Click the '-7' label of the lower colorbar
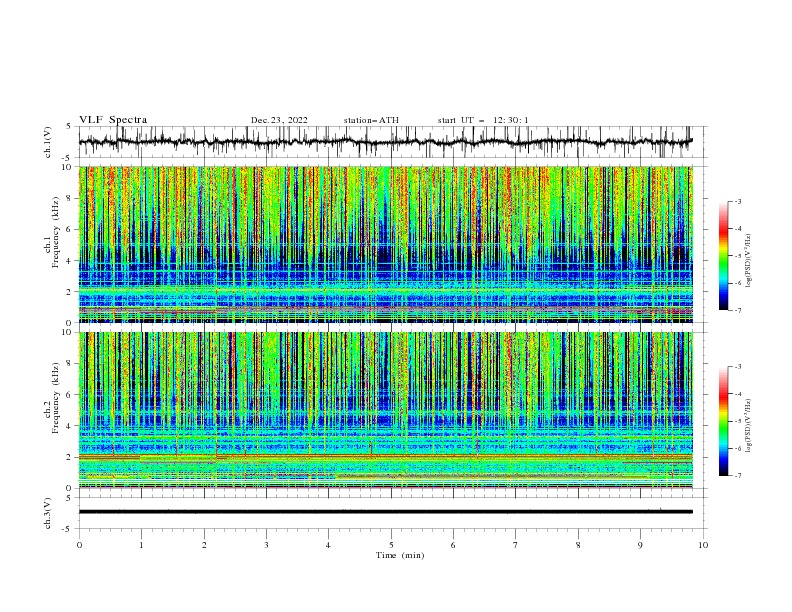Viewport: 792px width, 612px height. click(x=737, y=475)
